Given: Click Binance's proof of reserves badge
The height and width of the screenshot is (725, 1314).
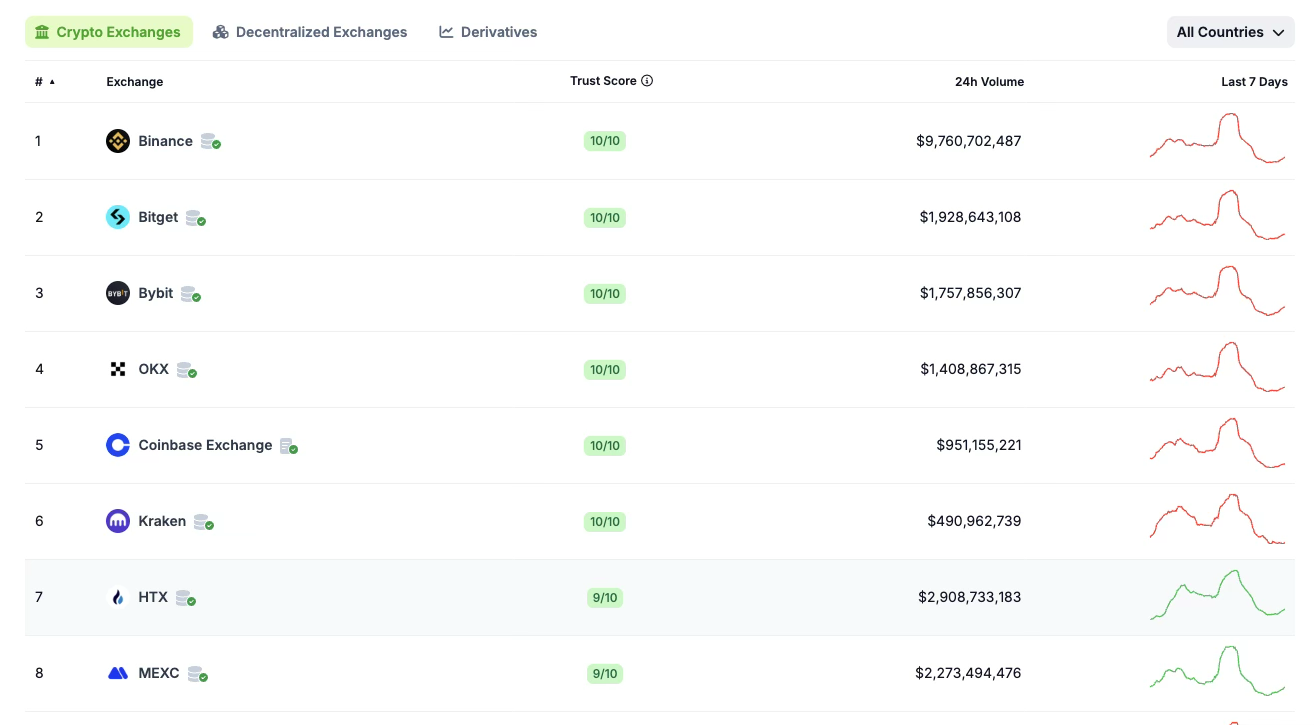Looking at the screenshot, I should point(210,142).
